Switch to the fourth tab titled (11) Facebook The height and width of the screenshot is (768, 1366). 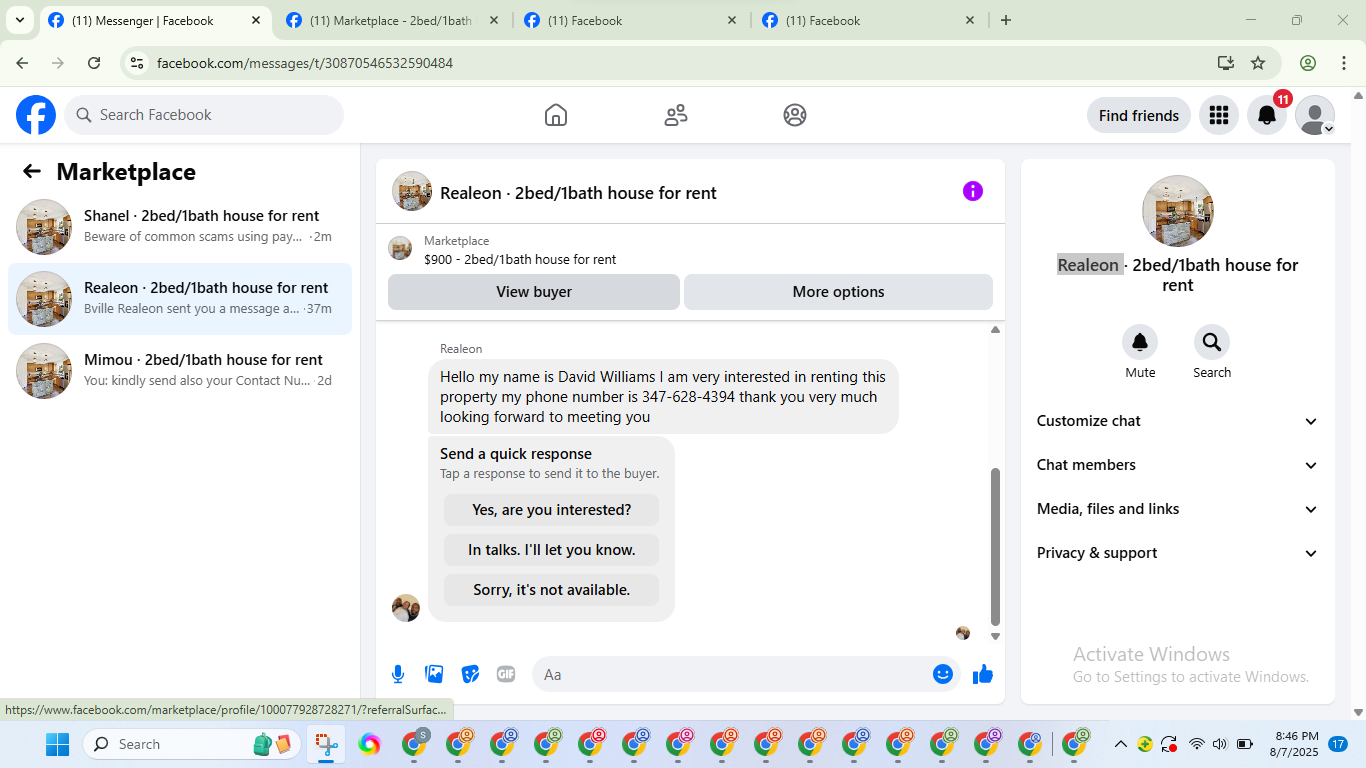pos(868,20)
